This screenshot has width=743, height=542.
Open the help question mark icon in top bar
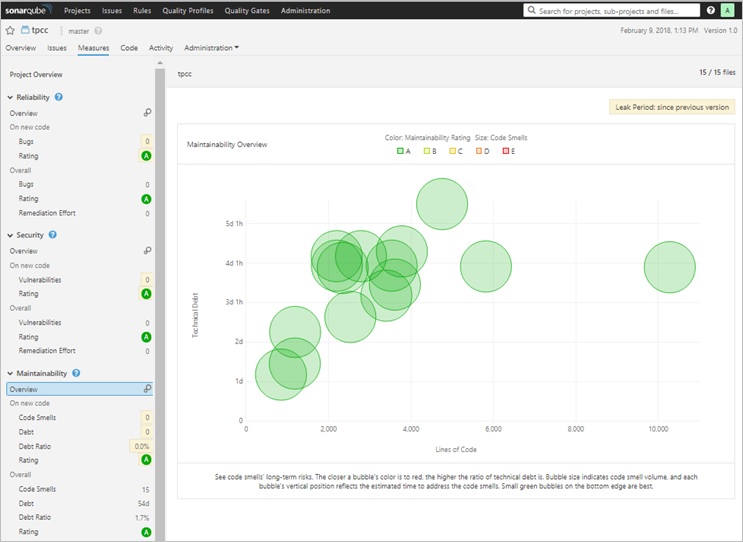(710, 10)
